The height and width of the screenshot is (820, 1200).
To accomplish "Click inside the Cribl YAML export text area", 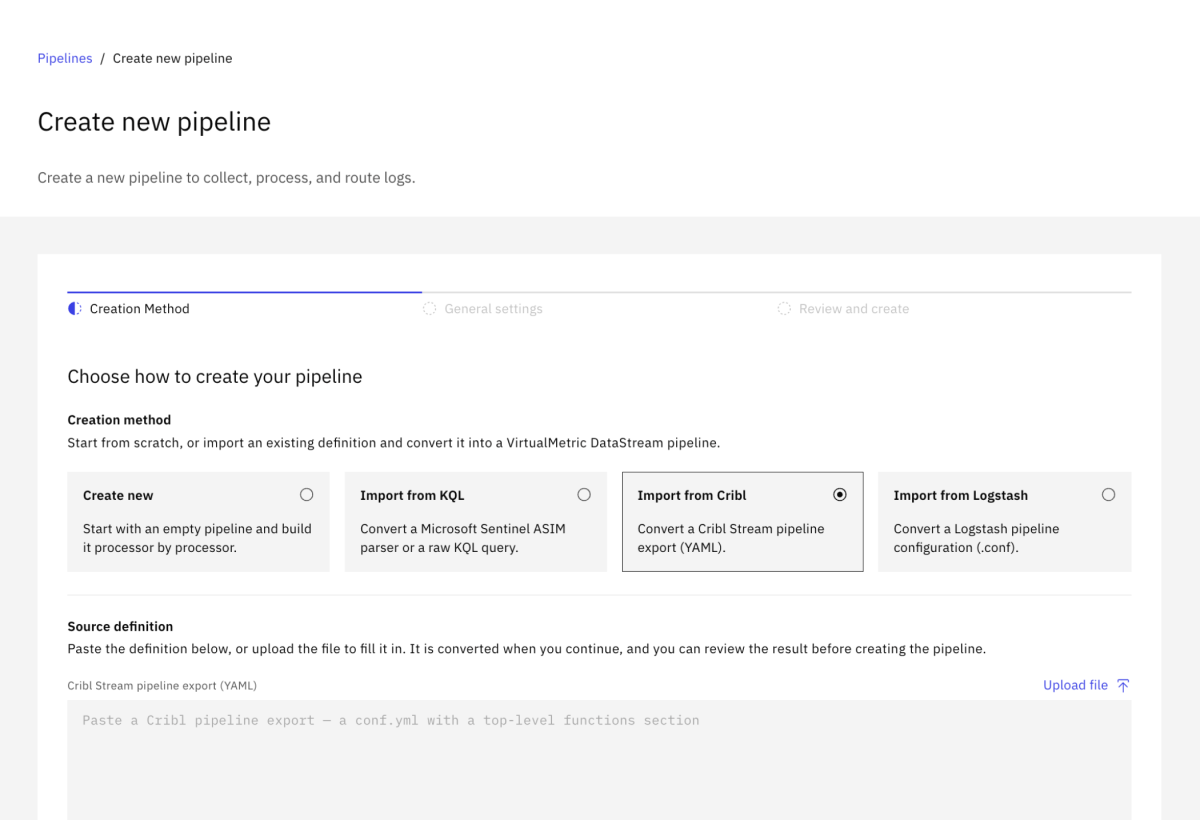I will point(600,760).
